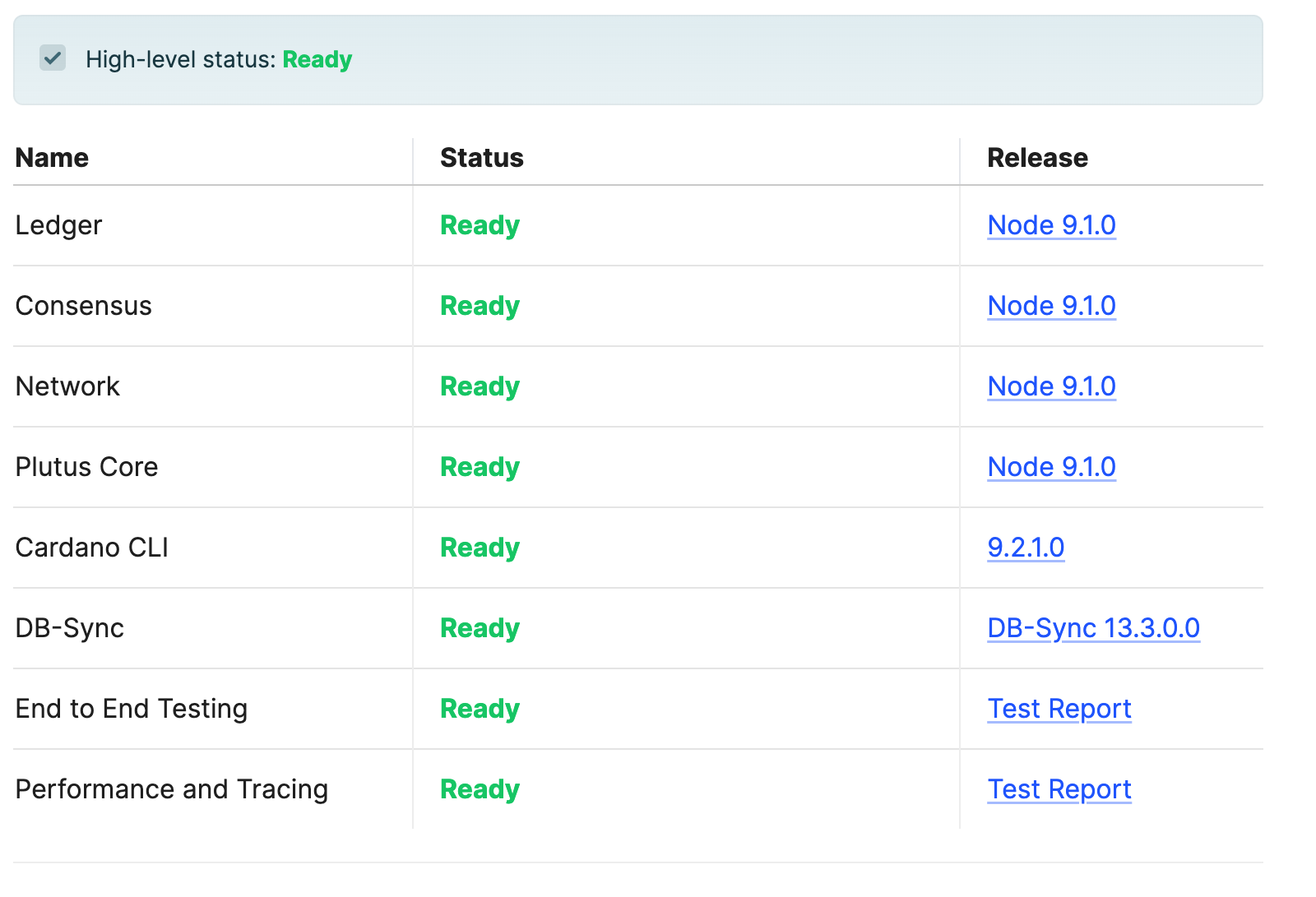
Task: Click the Release column header
Action: tap(1036, 158)
